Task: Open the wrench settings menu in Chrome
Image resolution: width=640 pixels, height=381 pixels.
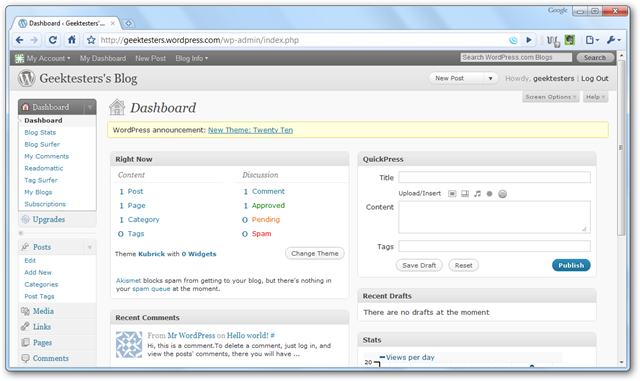Action: (613, 40)
